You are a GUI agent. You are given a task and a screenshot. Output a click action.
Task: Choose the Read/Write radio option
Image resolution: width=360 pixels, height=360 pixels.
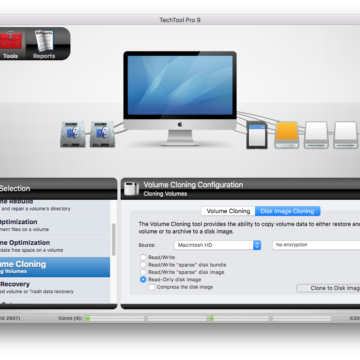pos(143,257)
